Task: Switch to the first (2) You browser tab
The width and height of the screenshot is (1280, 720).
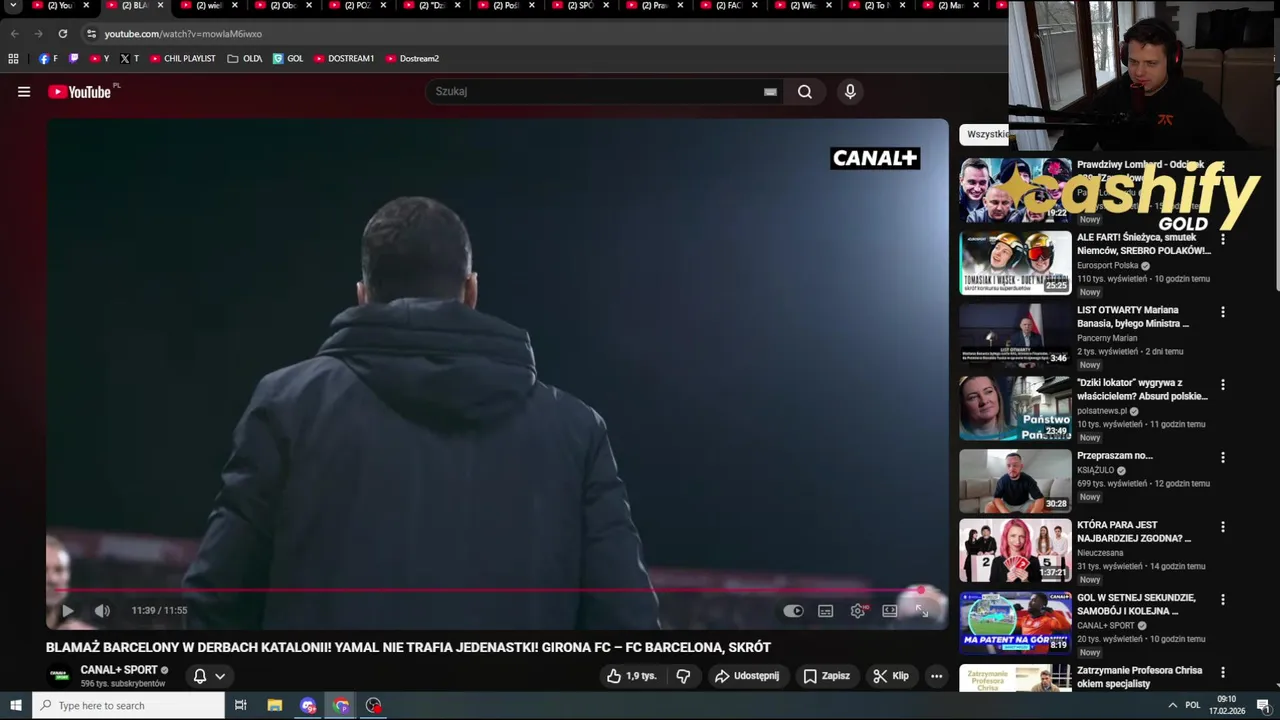Action: point(58,6)
